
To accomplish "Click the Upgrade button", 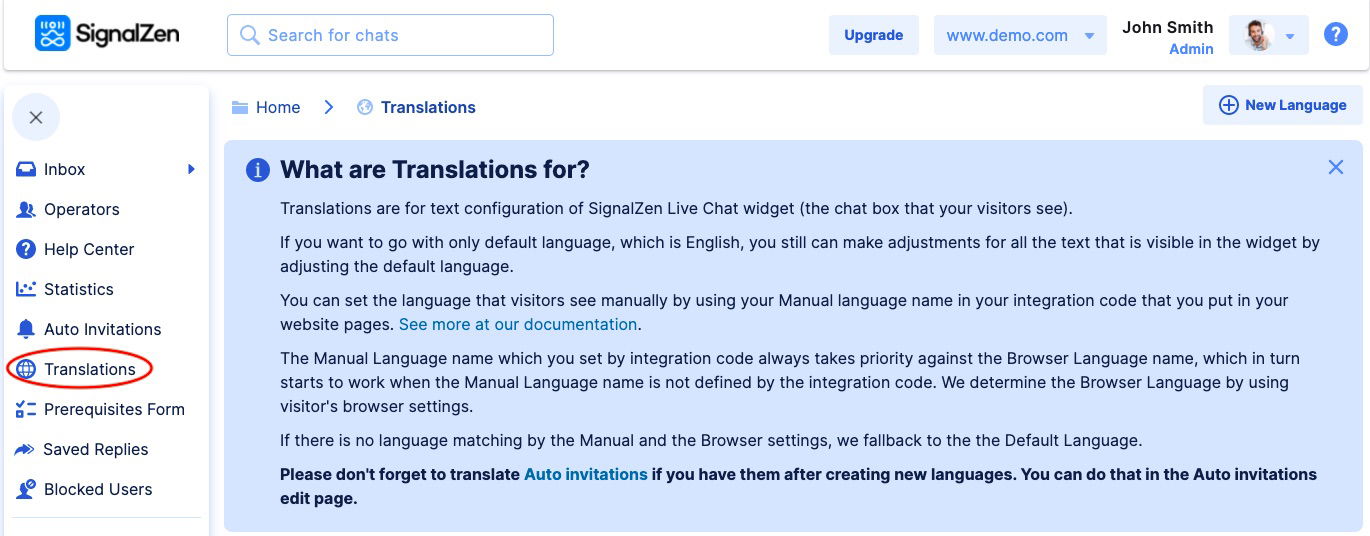I will click(x=873, y=35).
